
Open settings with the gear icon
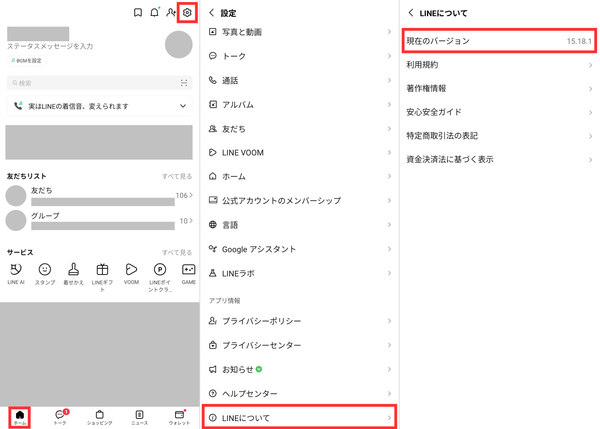pyautogui.click(x=187, y=13)
